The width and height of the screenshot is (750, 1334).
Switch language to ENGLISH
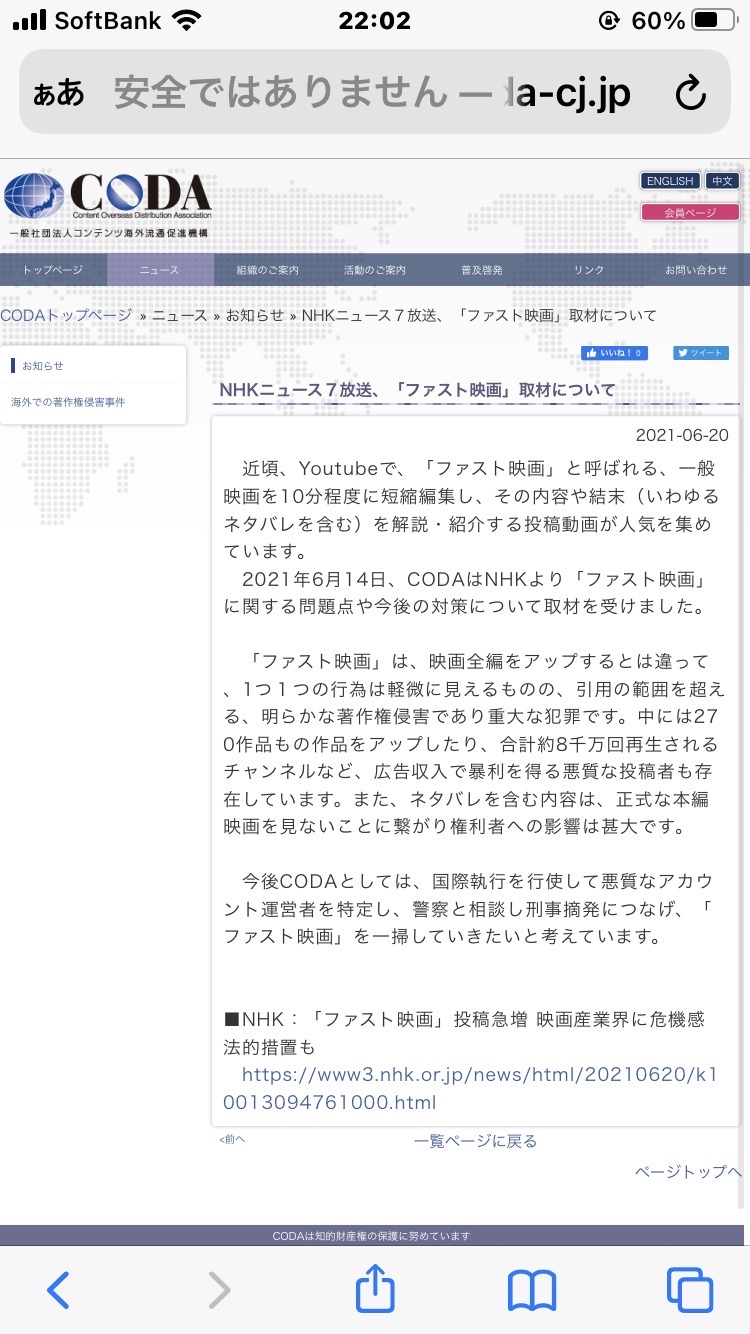670,181
